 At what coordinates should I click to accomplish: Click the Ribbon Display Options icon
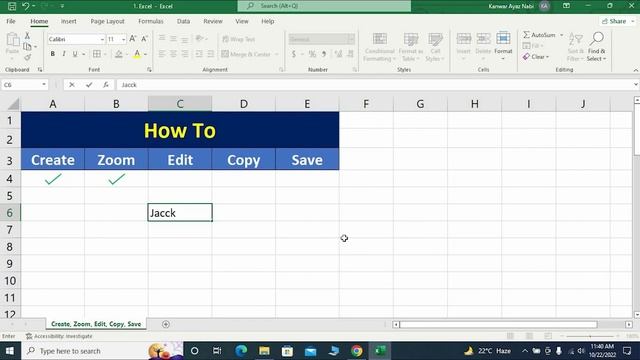pyautogui.click(x=567, y=6)
